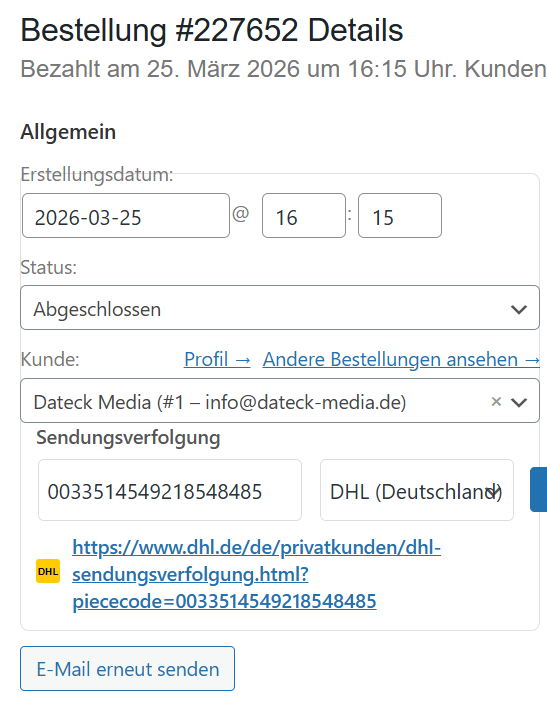Click the Sendungsverfolgung label

[128, 437]
